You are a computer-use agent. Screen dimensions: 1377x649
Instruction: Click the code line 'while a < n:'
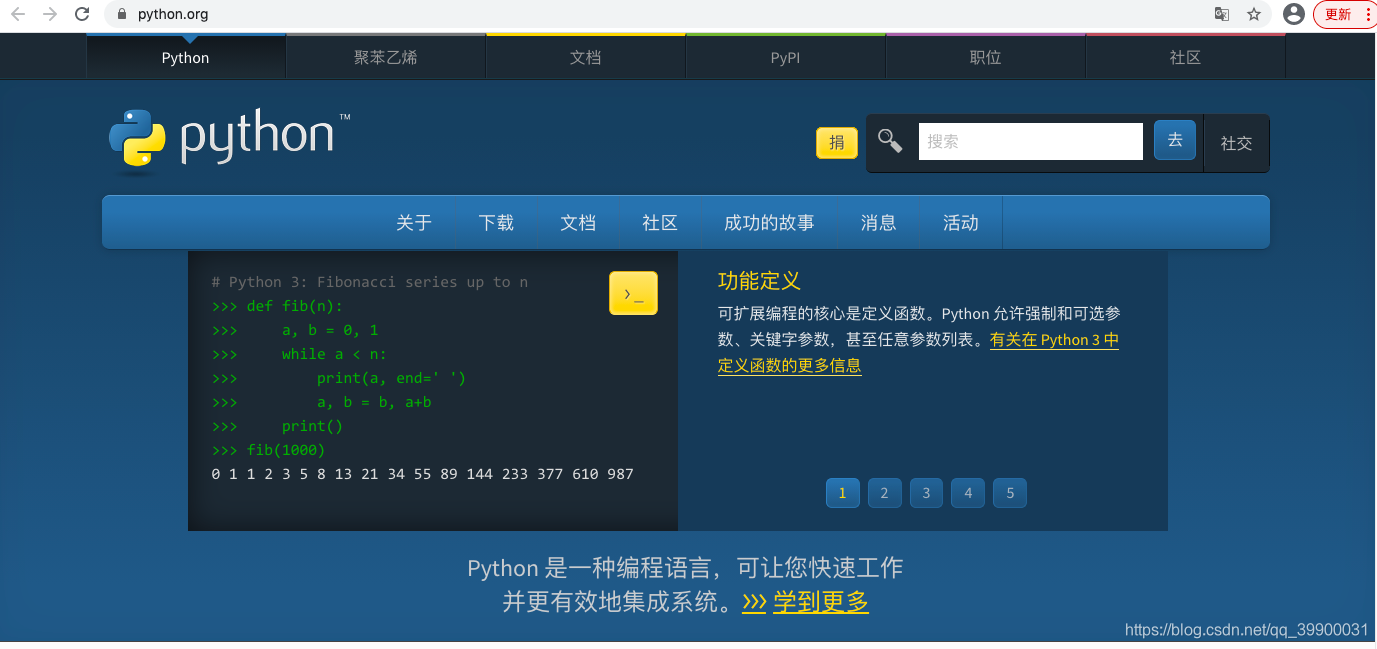click(334, 354)
